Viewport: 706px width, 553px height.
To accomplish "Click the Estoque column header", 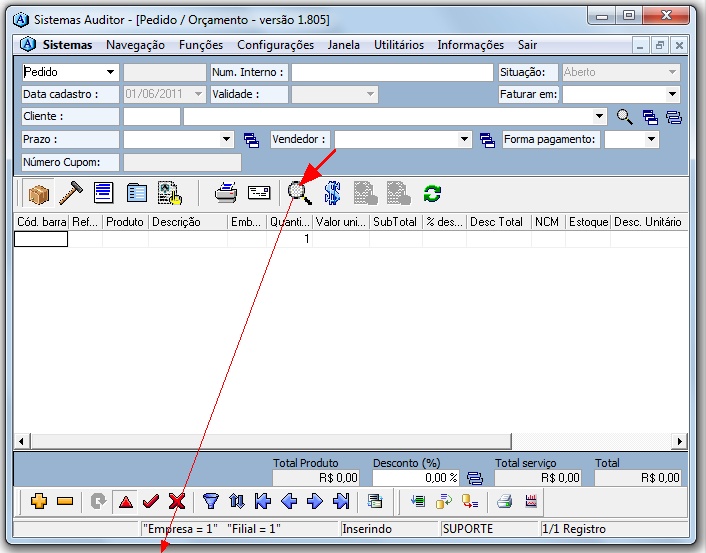I will [588, 222].
